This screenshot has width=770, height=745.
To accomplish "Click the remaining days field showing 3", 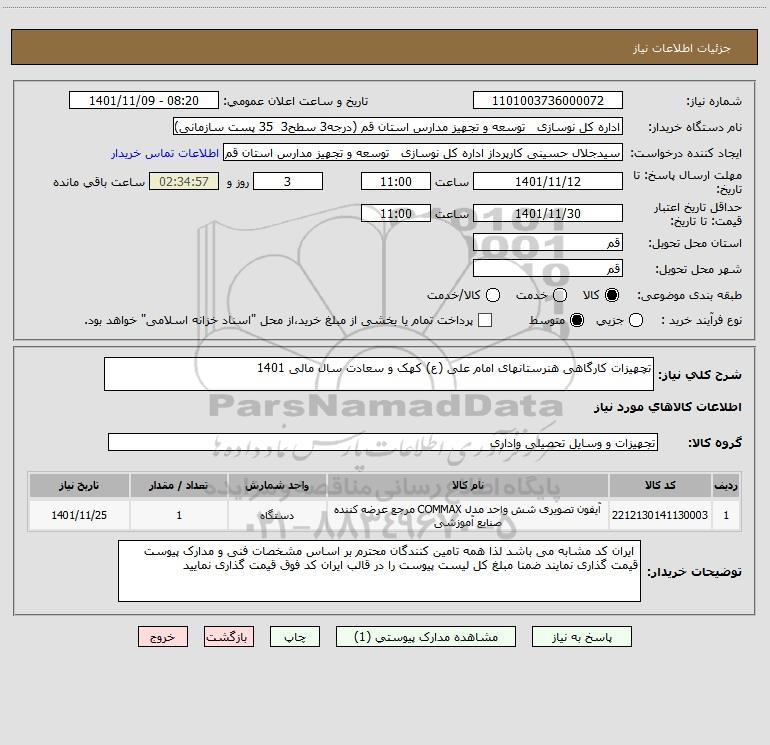I will (288, 182).
